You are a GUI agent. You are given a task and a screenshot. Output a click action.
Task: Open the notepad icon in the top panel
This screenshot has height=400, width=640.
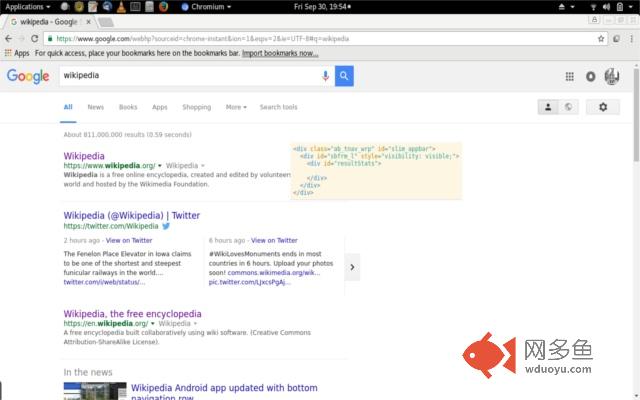coord(93,7)
